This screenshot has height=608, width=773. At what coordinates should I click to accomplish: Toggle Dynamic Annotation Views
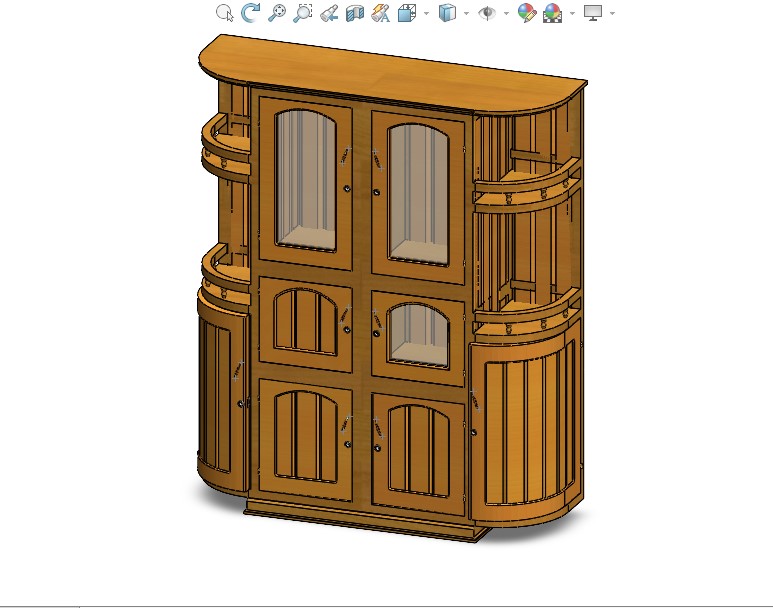click(381, 13)
